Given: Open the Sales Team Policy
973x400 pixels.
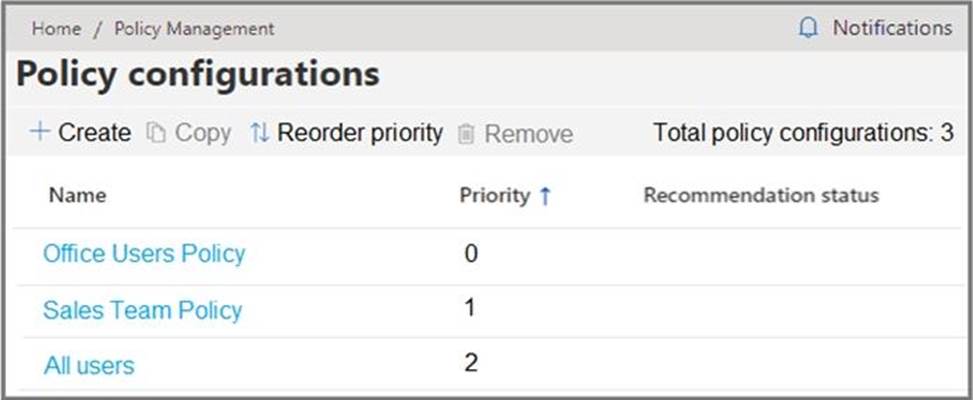Looking at the screenshot, I should (142, 310).
